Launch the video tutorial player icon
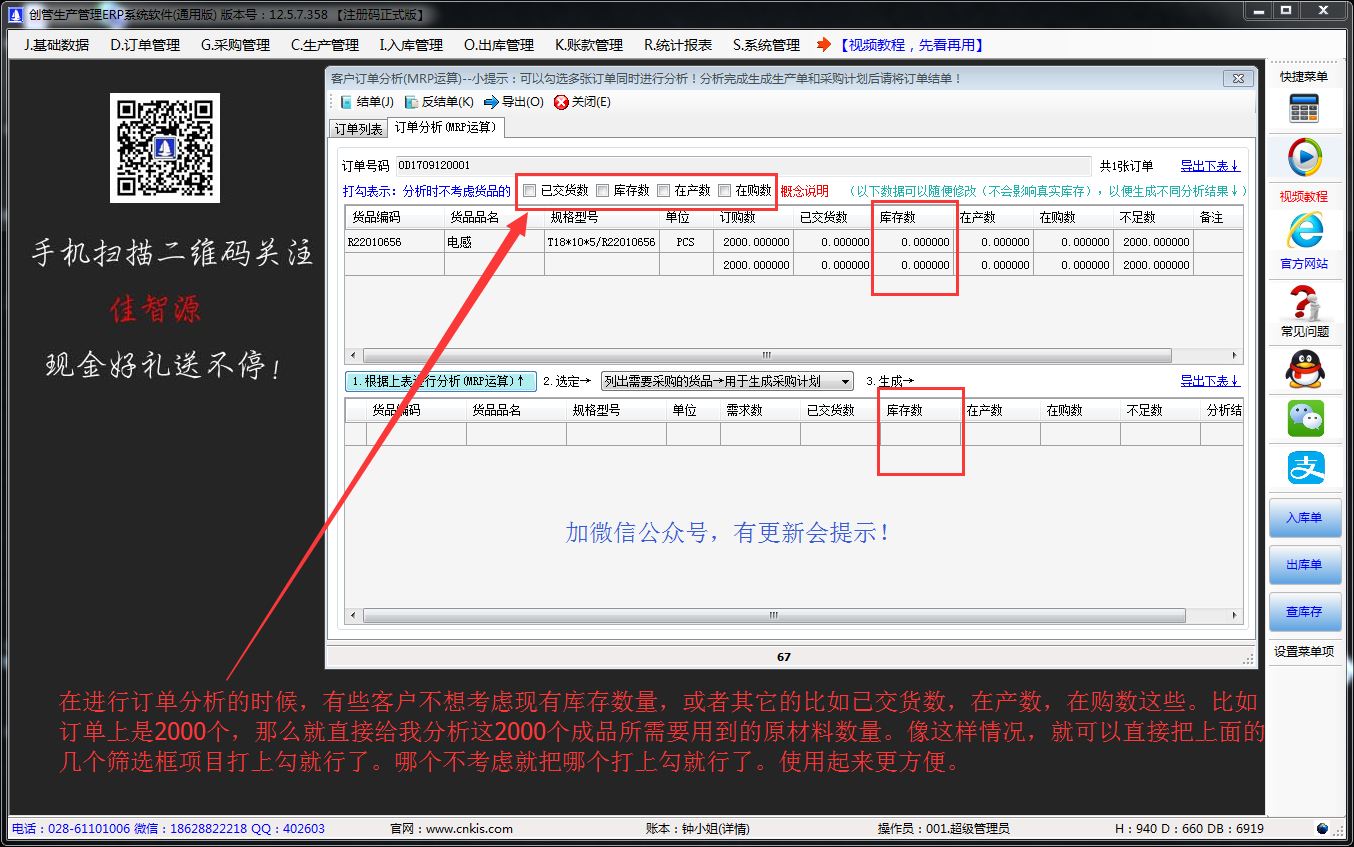 click(1304, 158)
